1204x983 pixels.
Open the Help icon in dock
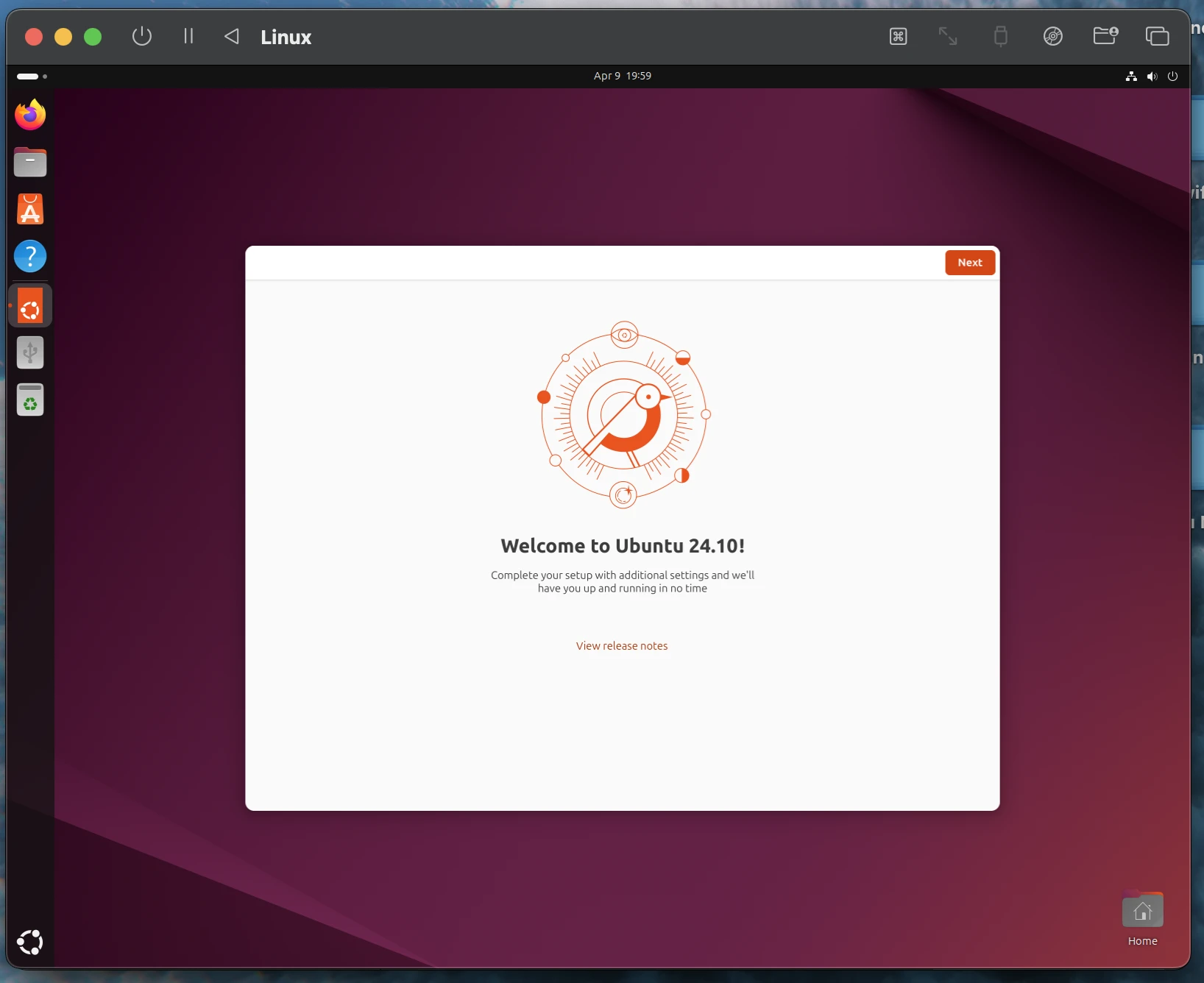point(30,257)
